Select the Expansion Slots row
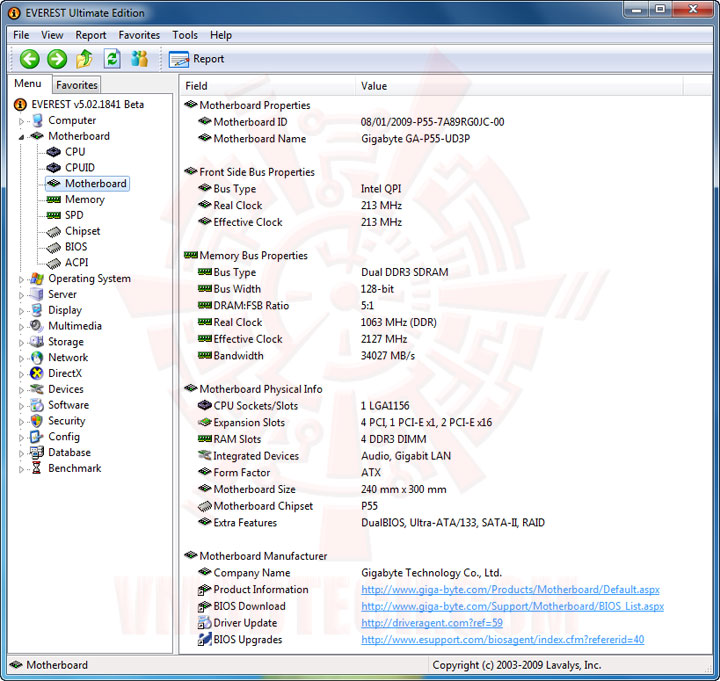Image resolution: width=720 pixels, height=681 pixels. pos(444,422)
